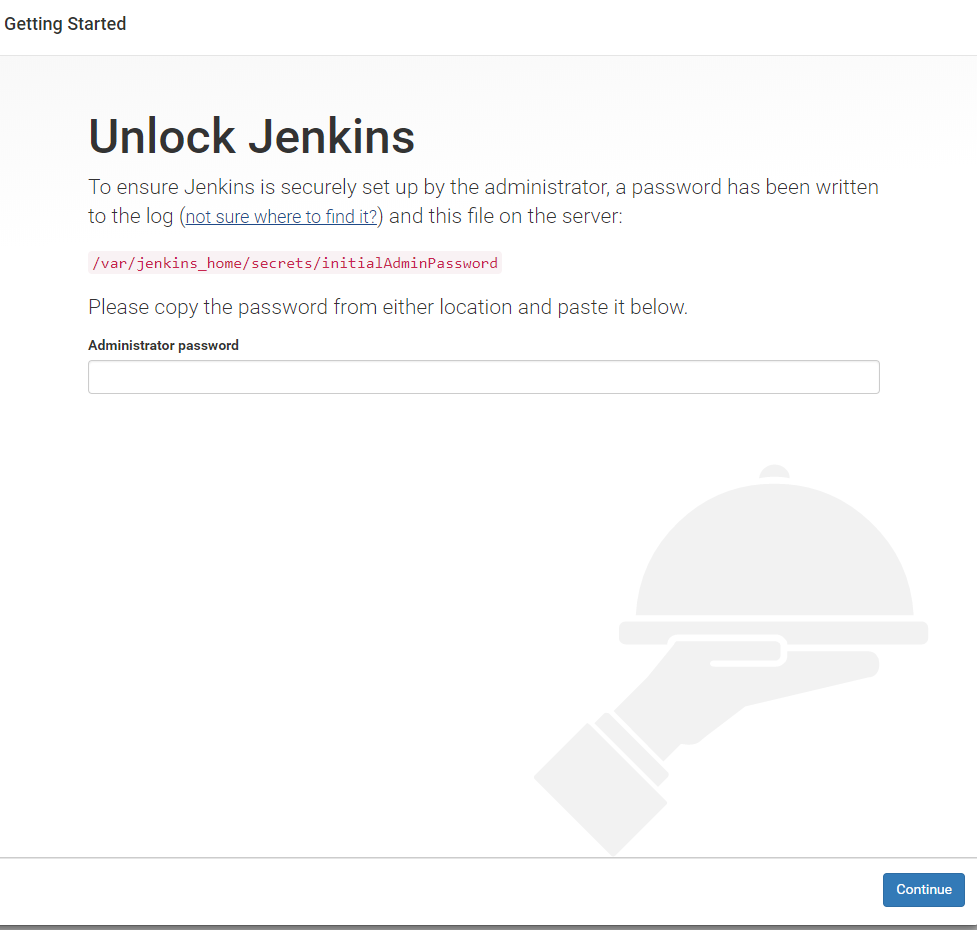Screen dimensions: 977x930
Task: Open the 'not sure where to find it?' link
Action: (282, 217)
